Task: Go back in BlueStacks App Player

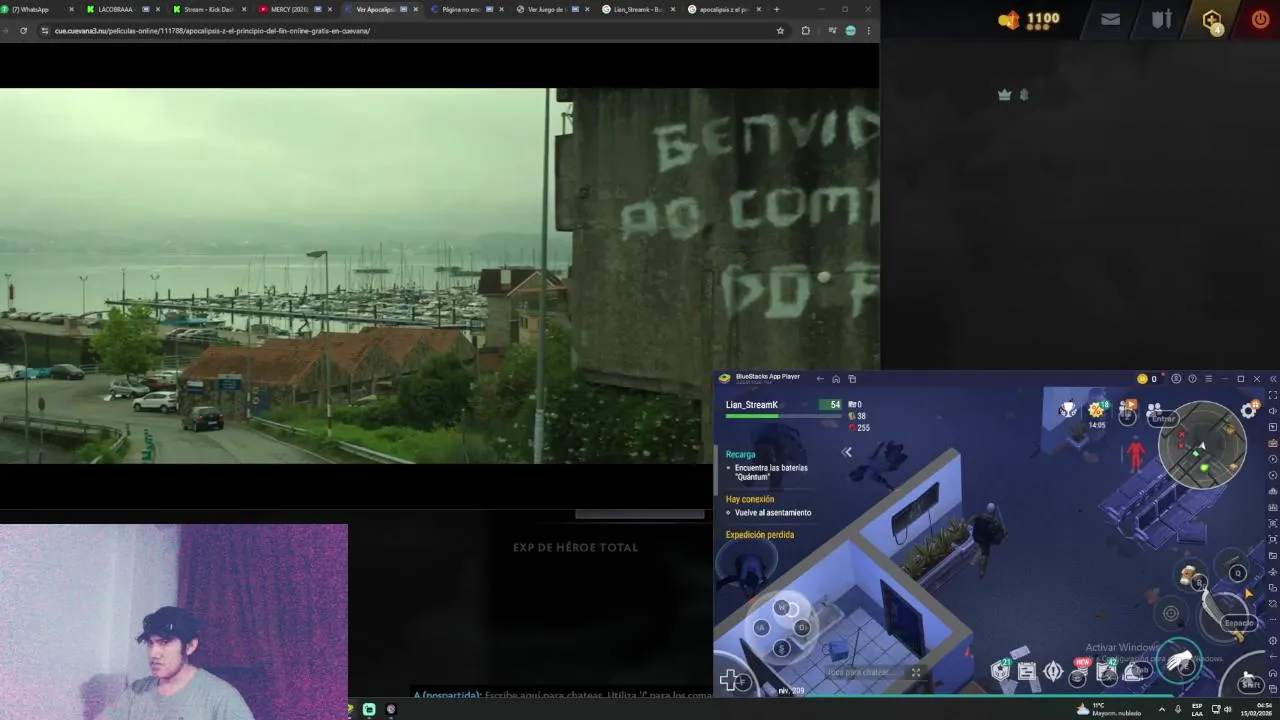Action: click(820, 379)
